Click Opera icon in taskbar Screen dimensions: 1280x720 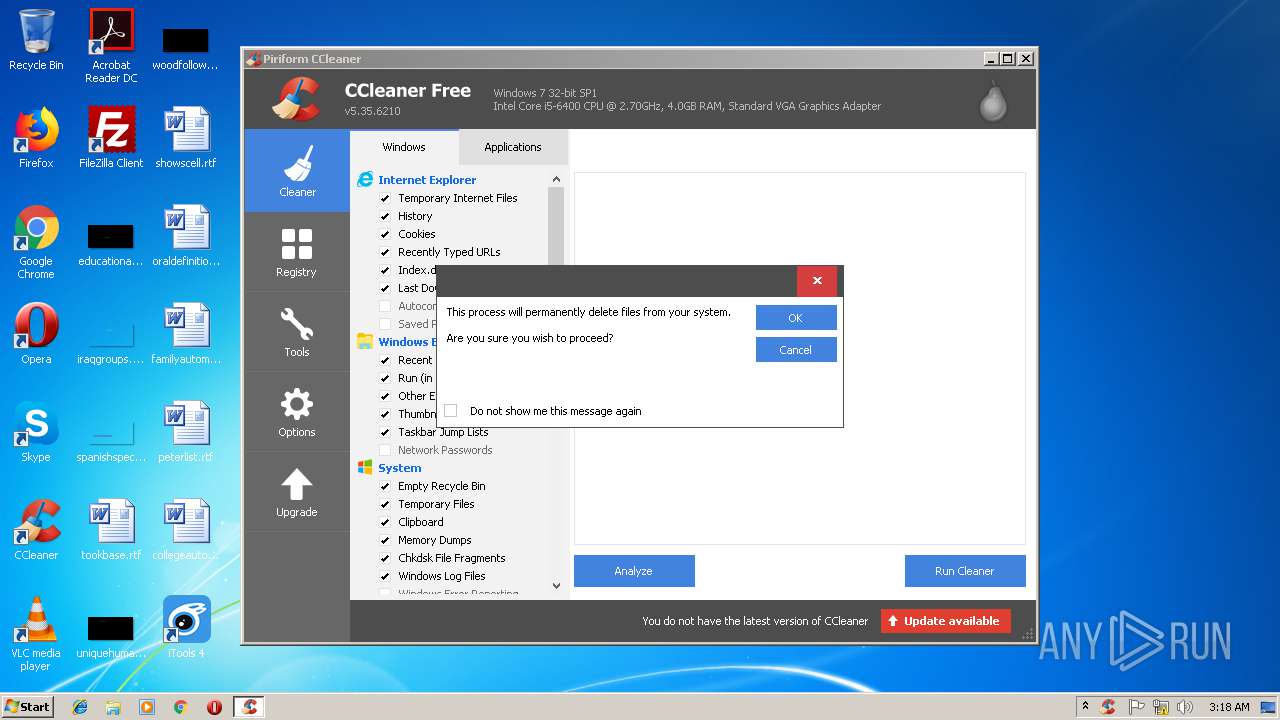[214, 707]
